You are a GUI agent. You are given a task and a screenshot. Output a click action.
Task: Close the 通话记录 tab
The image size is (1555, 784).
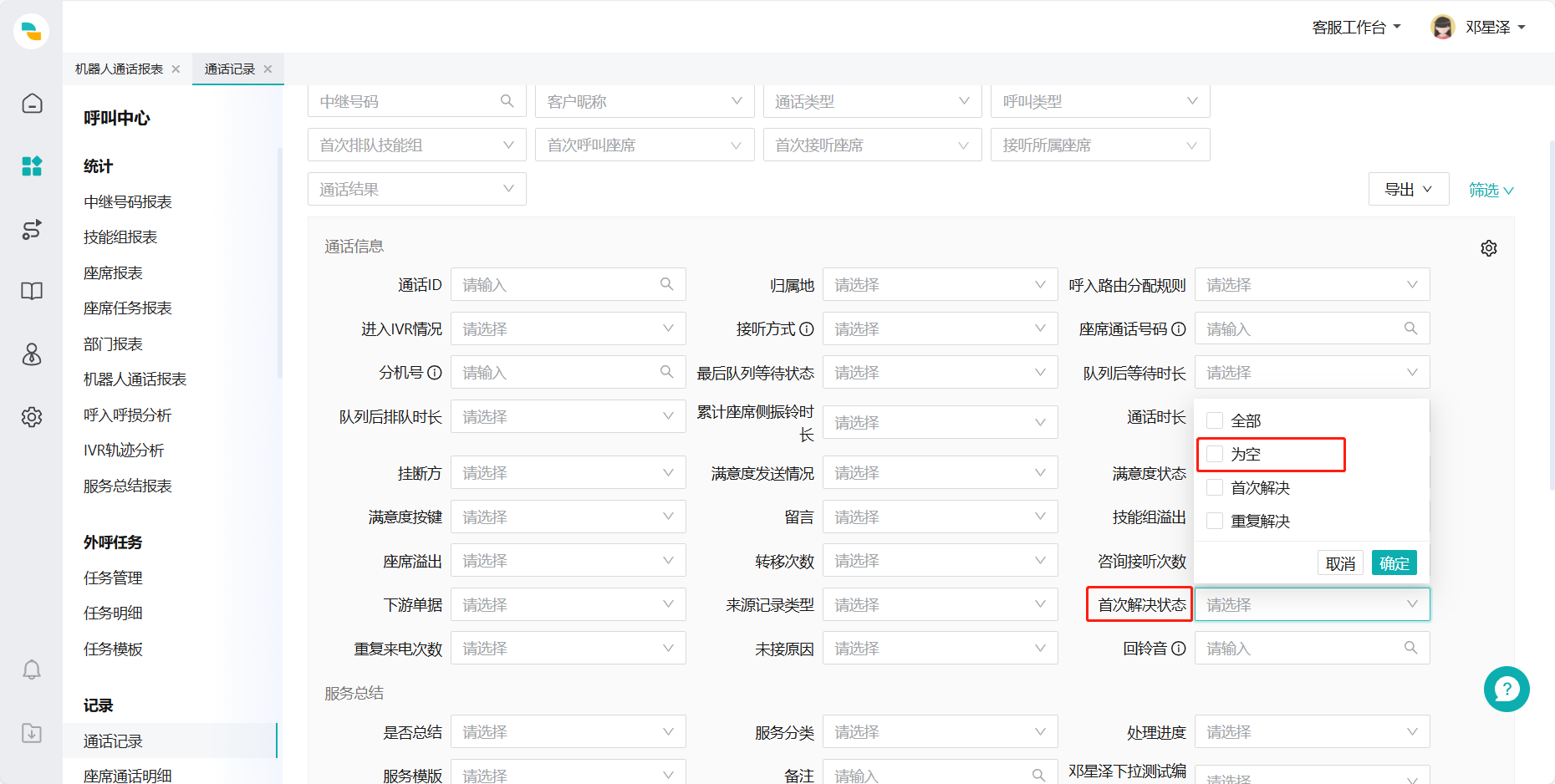point(268,69)
